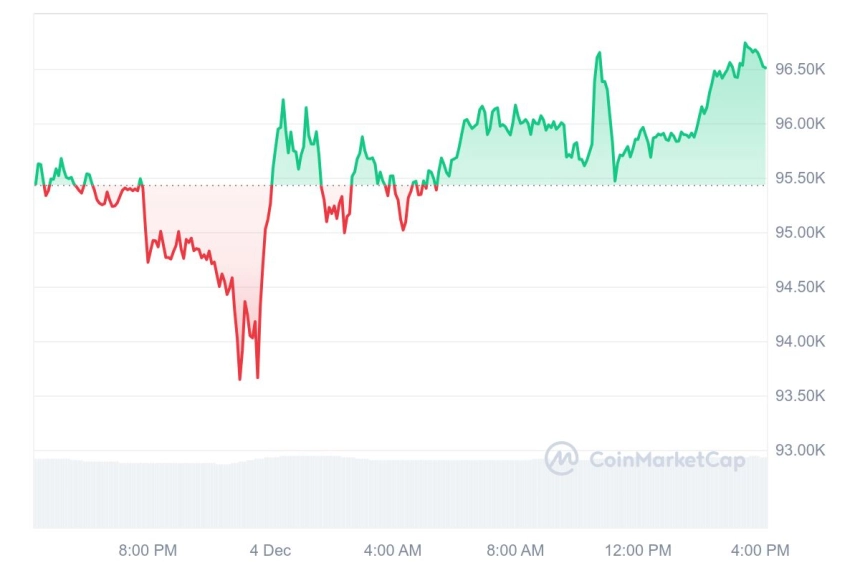The height and width of the screenshot is (573, 860).
Task: Select the 94.50K price axis label
Action: [x=800, y=287]
